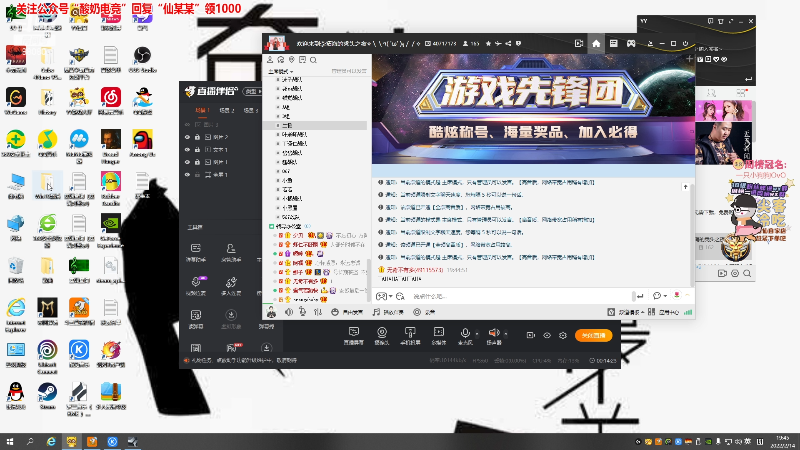The image size is (800, 450).
Task: Click the chat scroll-to-top arrow
Action: (x=685, y=187)
